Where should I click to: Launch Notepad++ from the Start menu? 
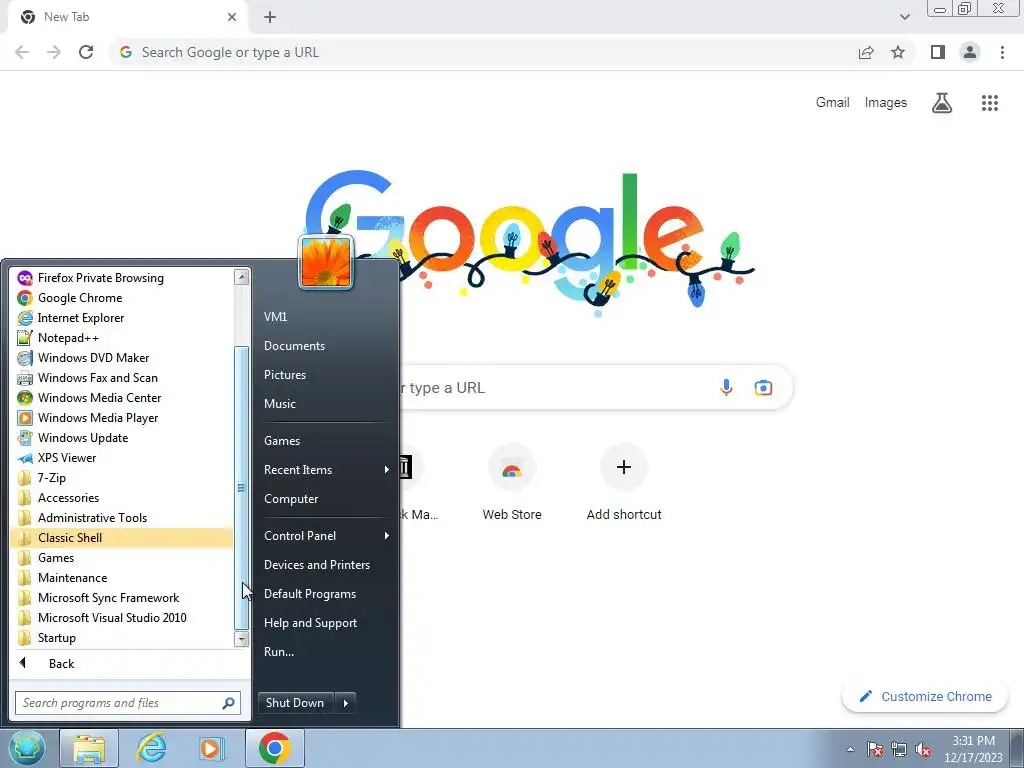[121, 338]
